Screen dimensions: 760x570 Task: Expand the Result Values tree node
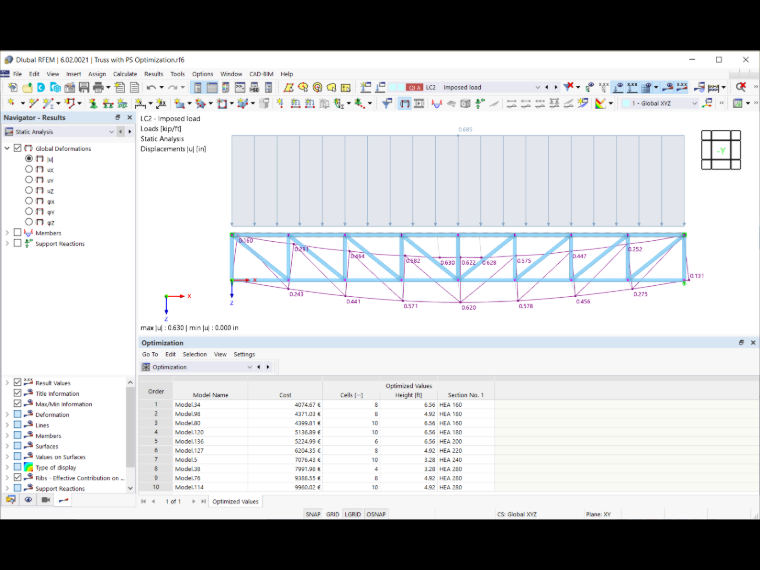pos(7,382)
